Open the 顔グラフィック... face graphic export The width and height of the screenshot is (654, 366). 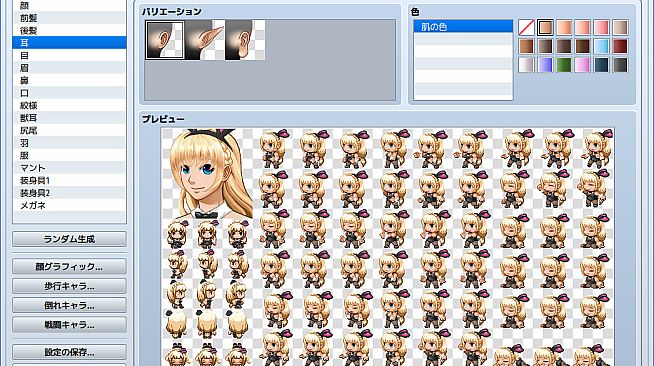pyautogui.click(x=69, y=267)
